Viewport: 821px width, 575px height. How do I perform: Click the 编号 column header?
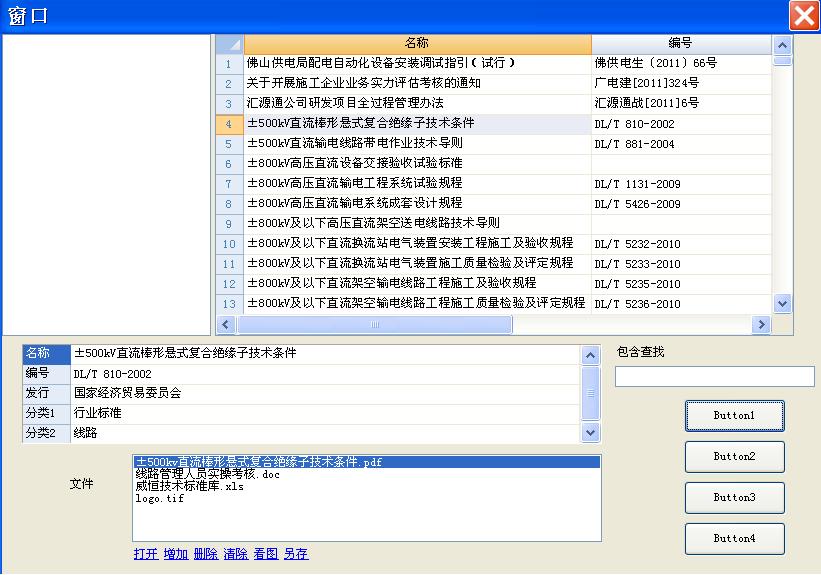click(x=680, y=44)
